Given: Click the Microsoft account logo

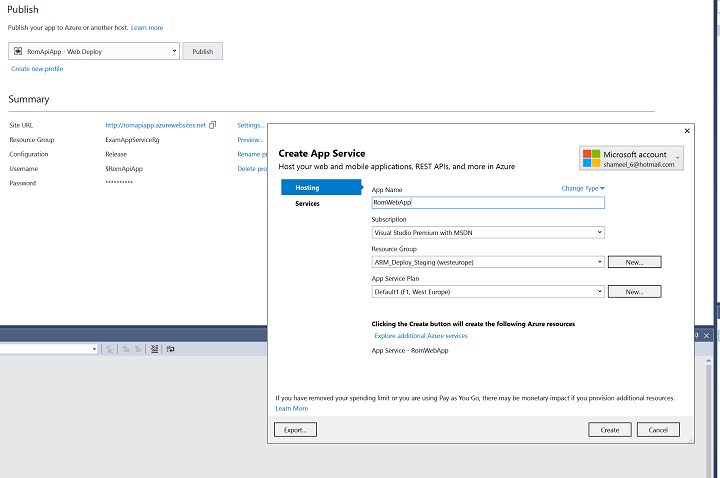Looking at the screenshot, I should pyautogui.click(x=591, y=158).
